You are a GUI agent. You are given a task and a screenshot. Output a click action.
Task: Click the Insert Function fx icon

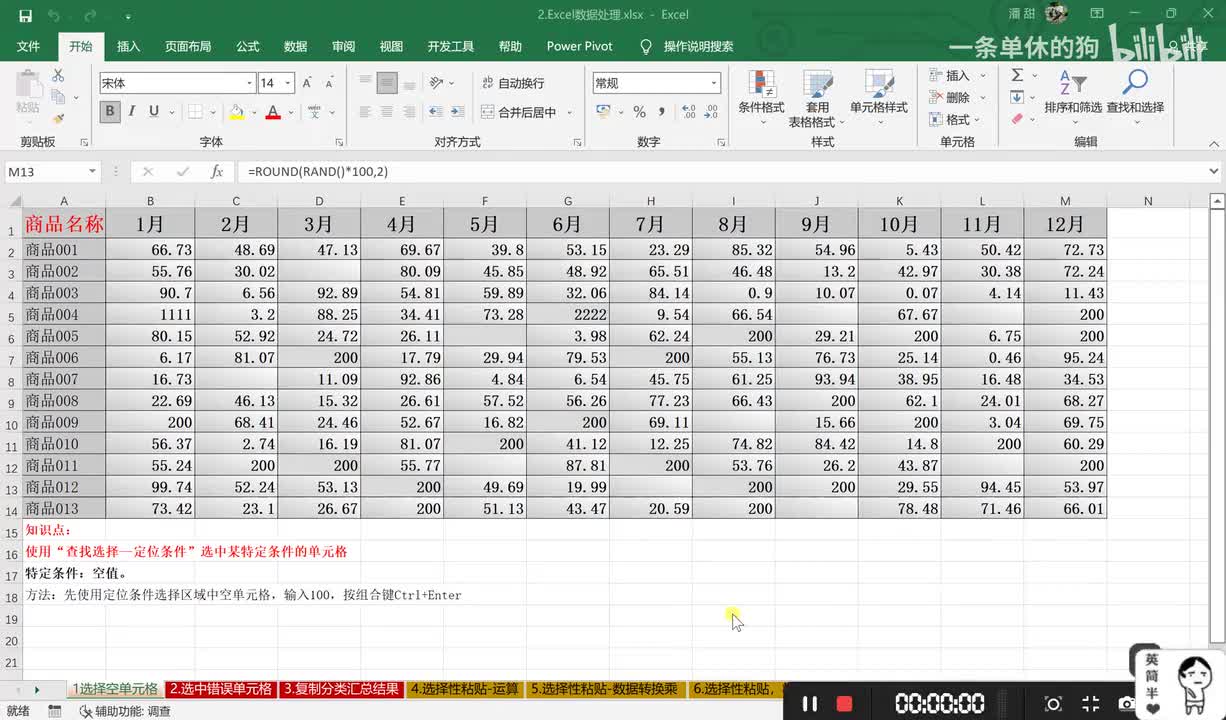[x=217, y=172]
